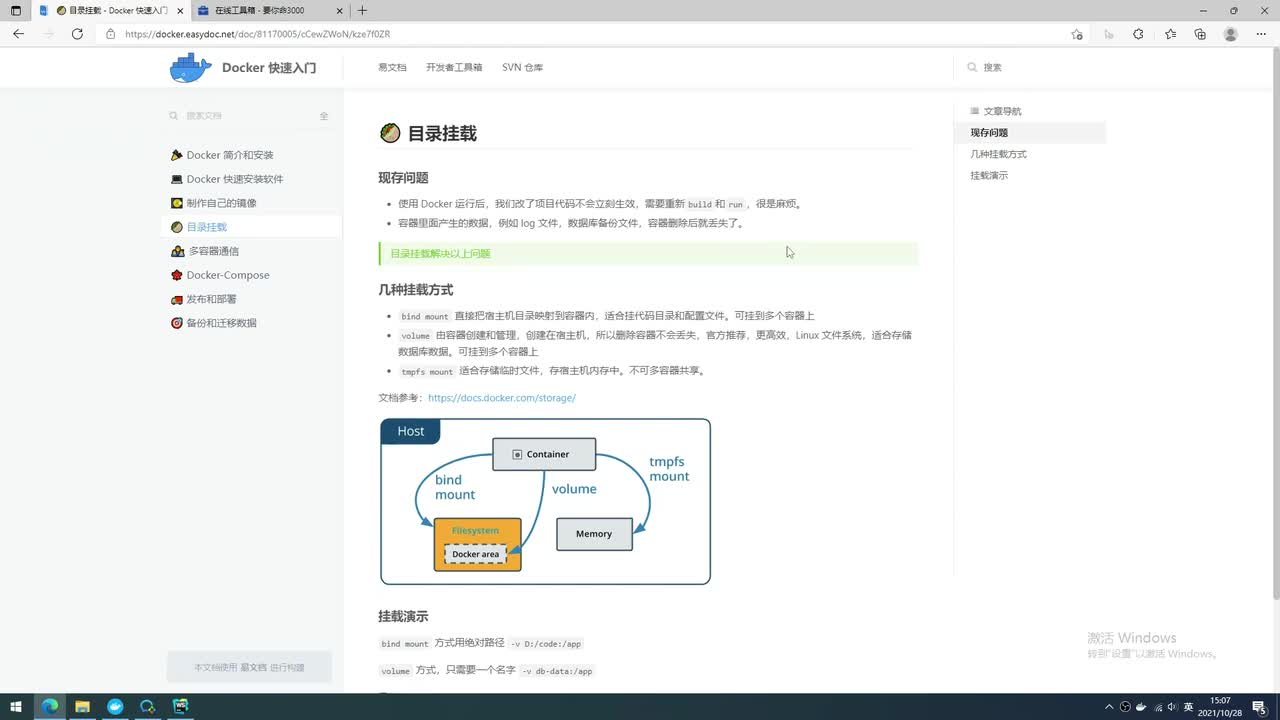The width and height of the screenshot is (1280, 720).
Task: Refresh the current browser page
Action: pos(77,34)
